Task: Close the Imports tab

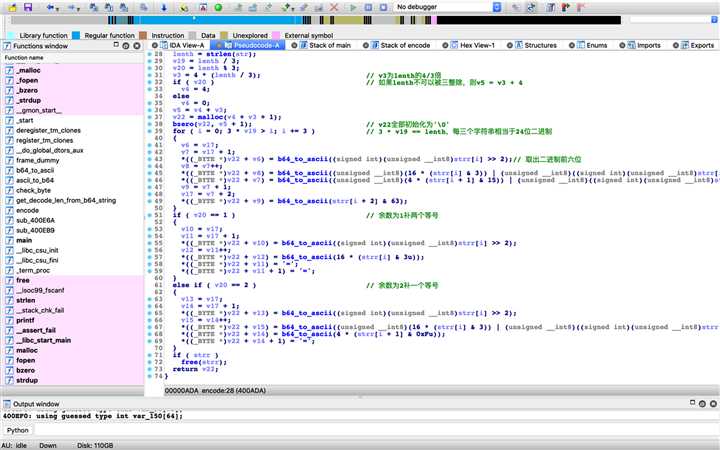Action: click(x=622, y=45)
